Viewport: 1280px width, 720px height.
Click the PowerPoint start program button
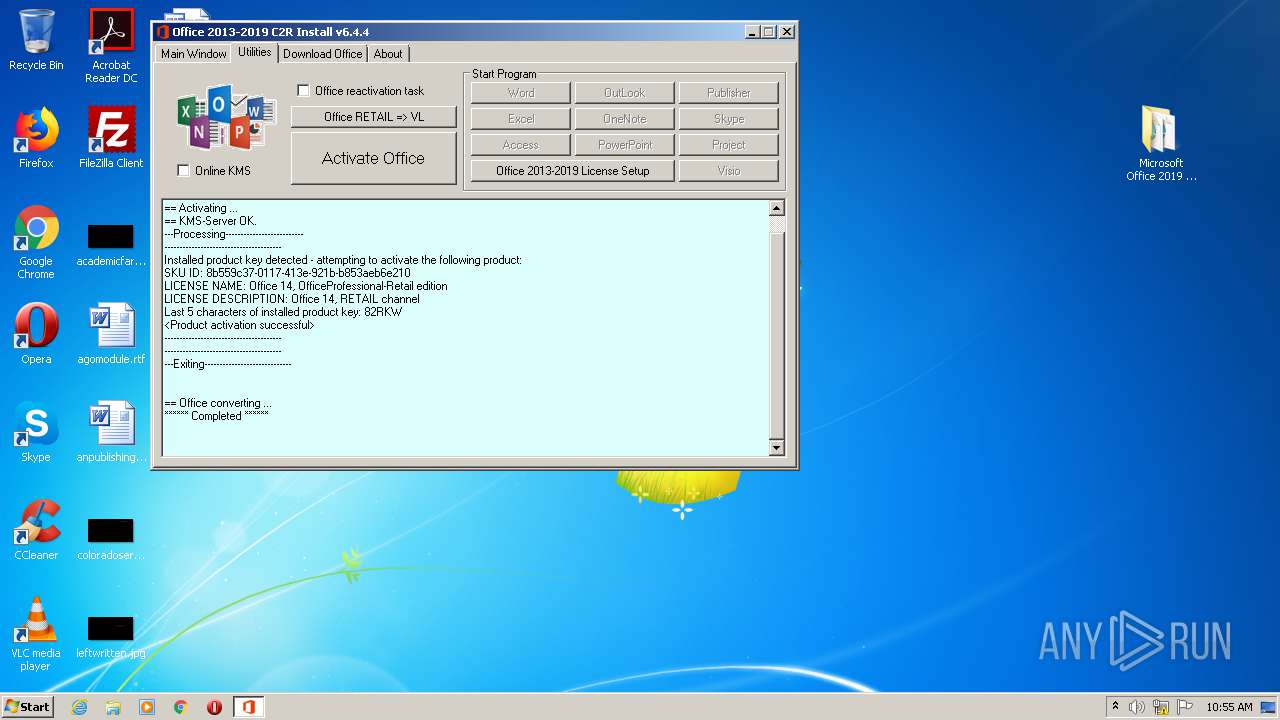[x=625, y=145]
